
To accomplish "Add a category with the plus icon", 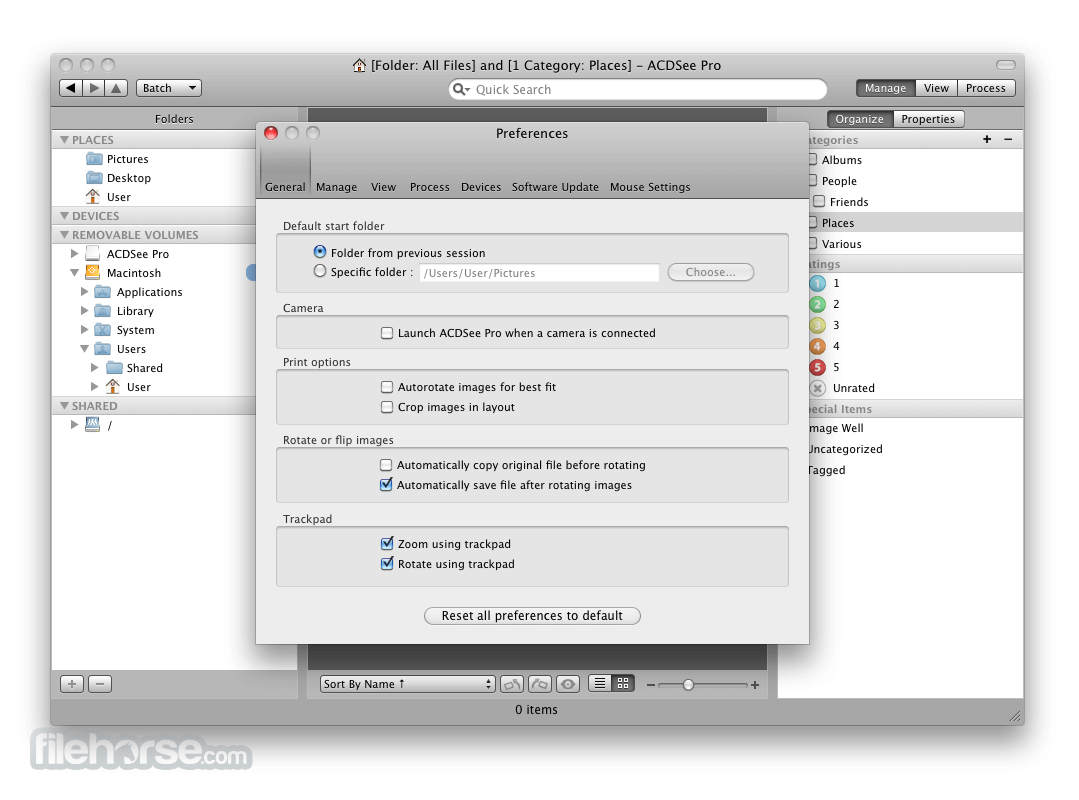I will (987, 140).
